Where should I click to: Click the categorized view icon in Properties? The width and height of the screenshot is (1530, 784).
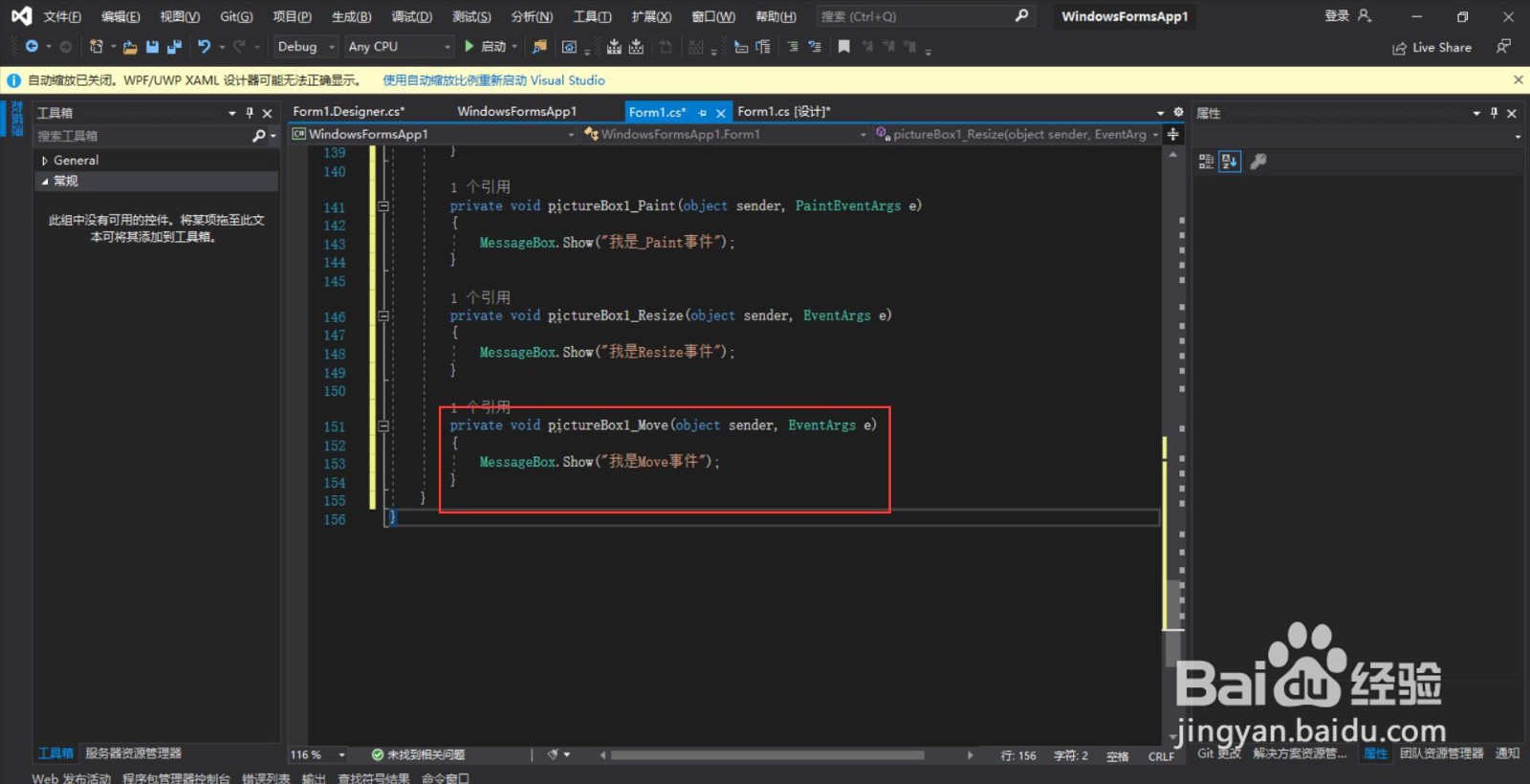(x=1206, y=162)
